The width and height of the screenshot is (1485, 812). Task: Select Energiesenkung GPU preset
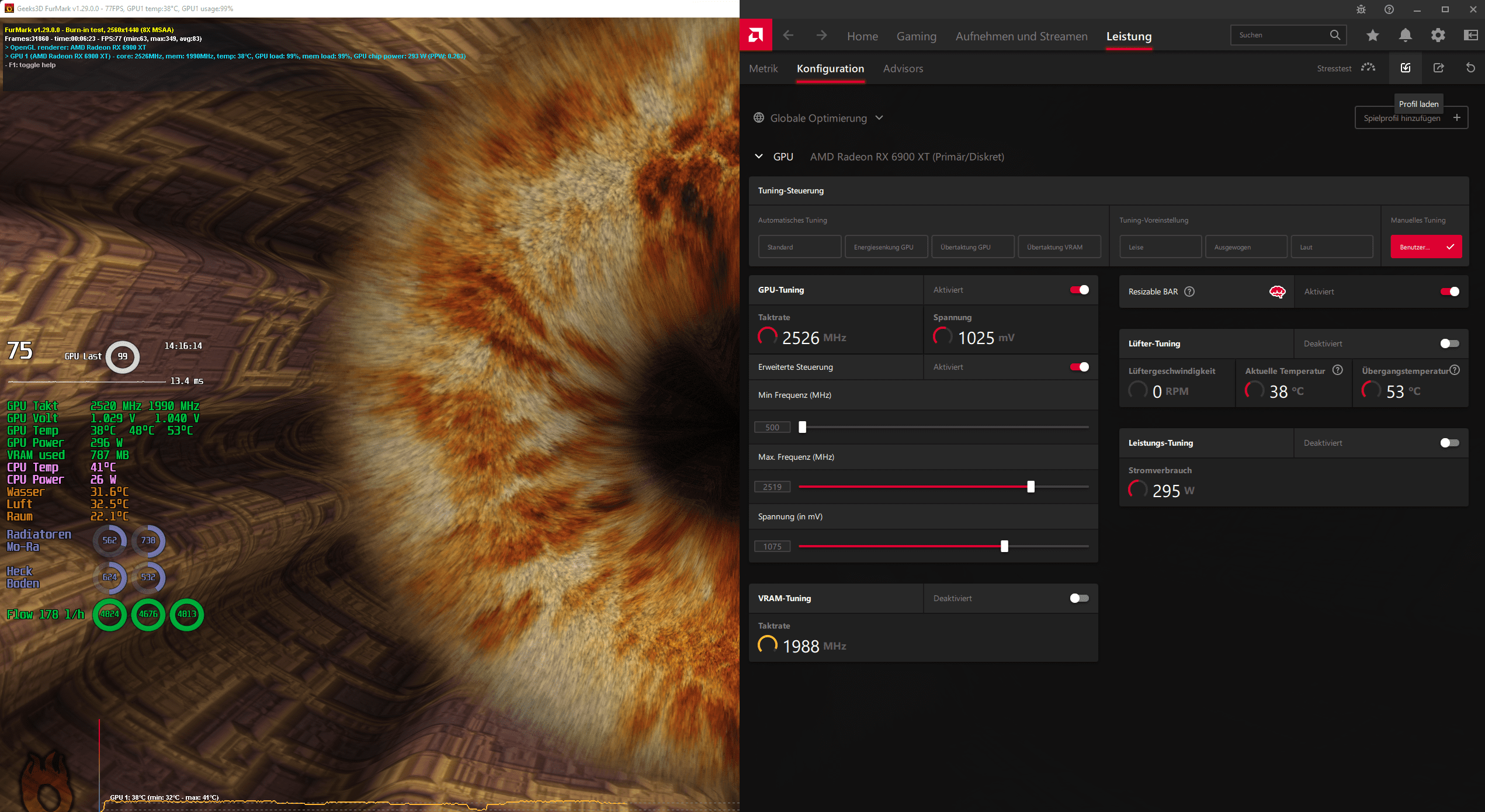pyautogui.click(x=886, y=247)
